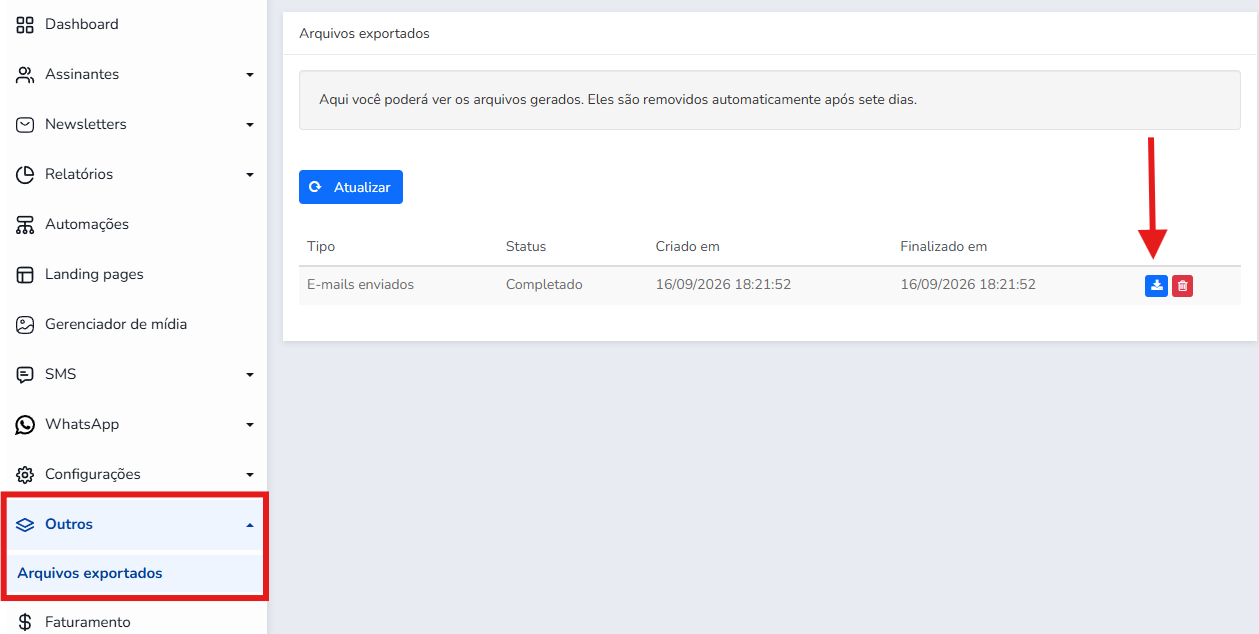Click the Newsletters envelope icon
This screenshot has height=634, width=1259.
[x=25, y=124]
